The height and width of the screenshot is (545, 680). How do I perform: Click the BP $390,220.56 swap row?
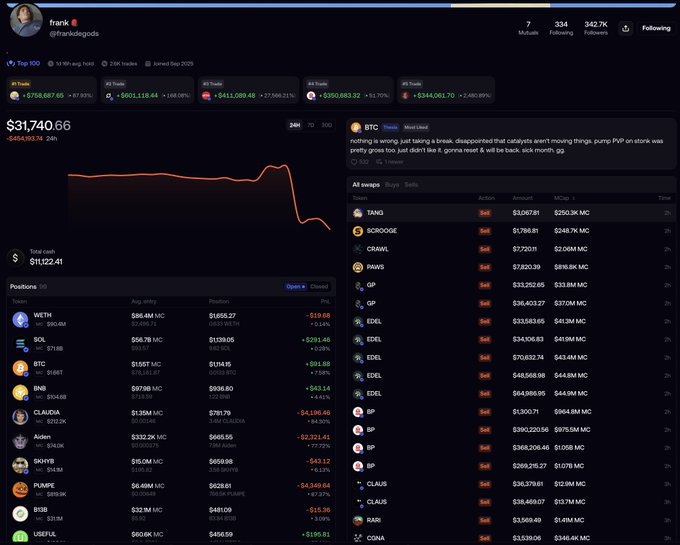click(511, 430)
